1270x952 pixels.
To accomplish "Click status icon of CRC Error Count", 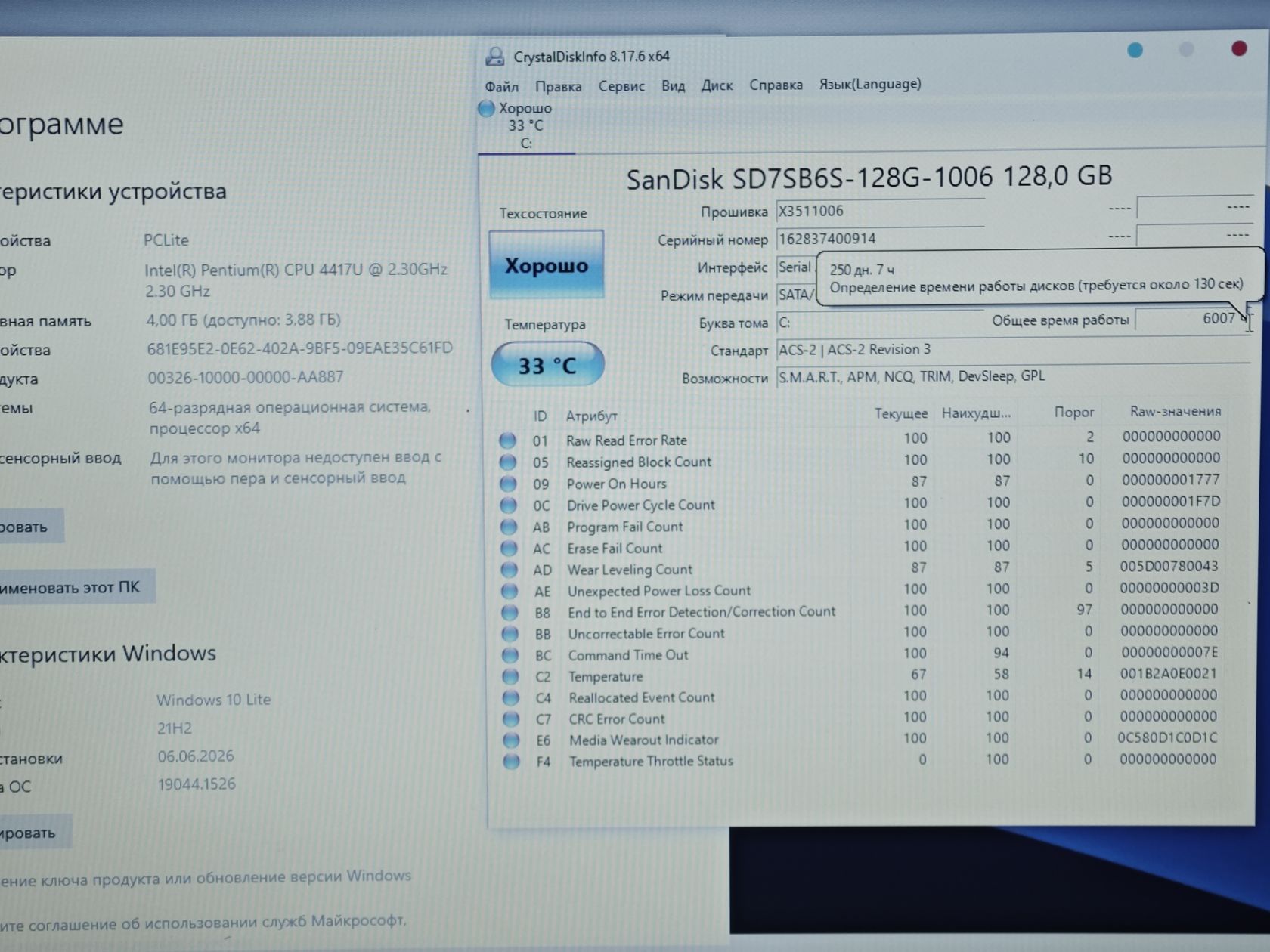I will click(x=512, y=719).
